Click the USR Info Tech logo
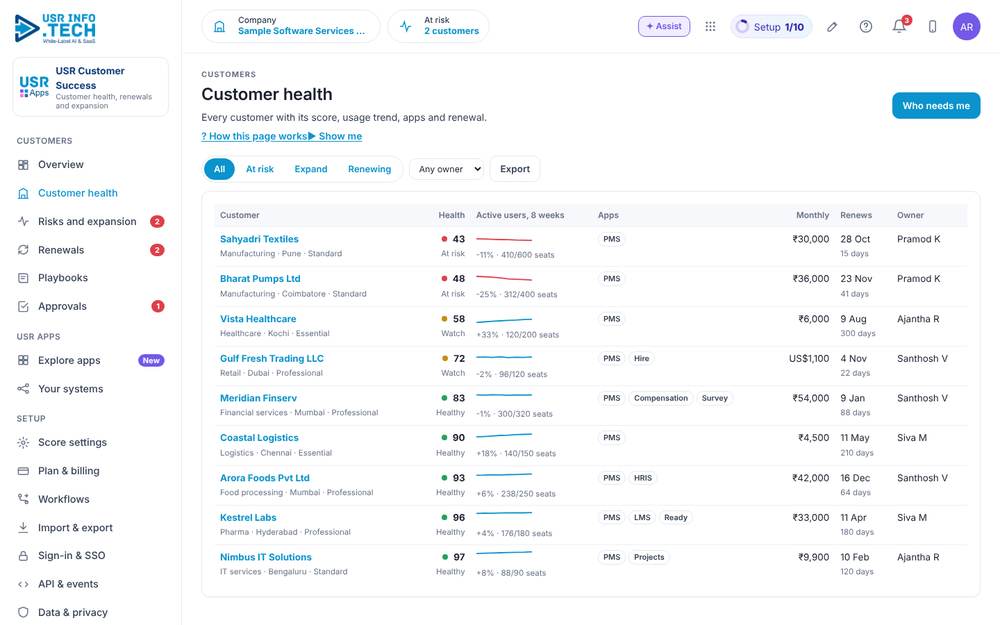The image size is (1000, 625). pos(55,29)
